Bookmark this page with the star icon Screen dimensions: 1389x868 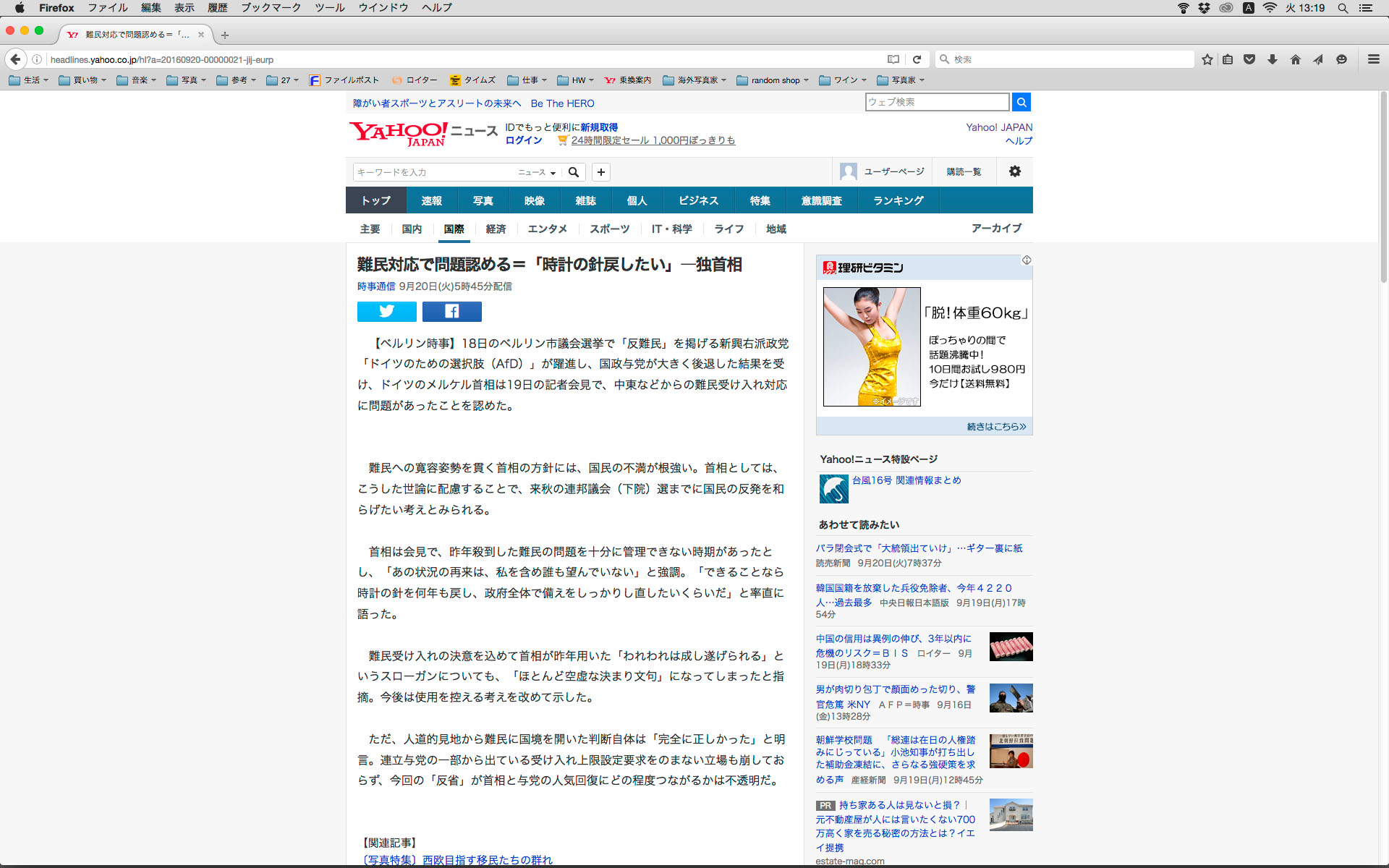tap(1207, 59)
